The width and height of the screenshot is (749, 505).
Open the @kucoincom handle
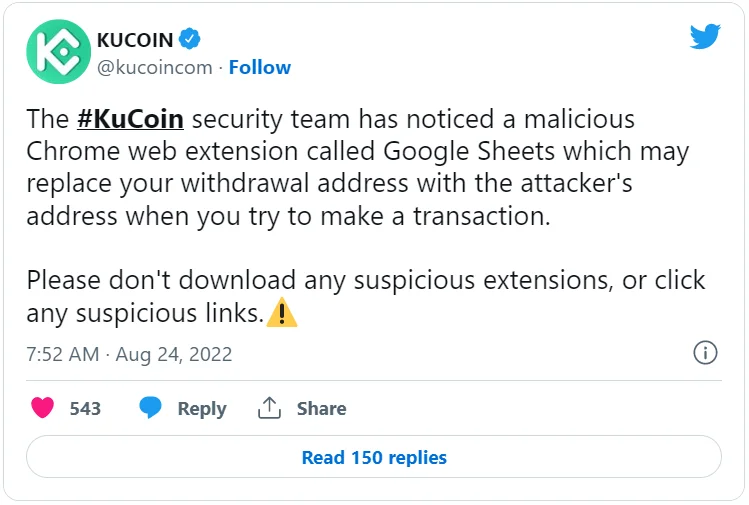[154, 68]
